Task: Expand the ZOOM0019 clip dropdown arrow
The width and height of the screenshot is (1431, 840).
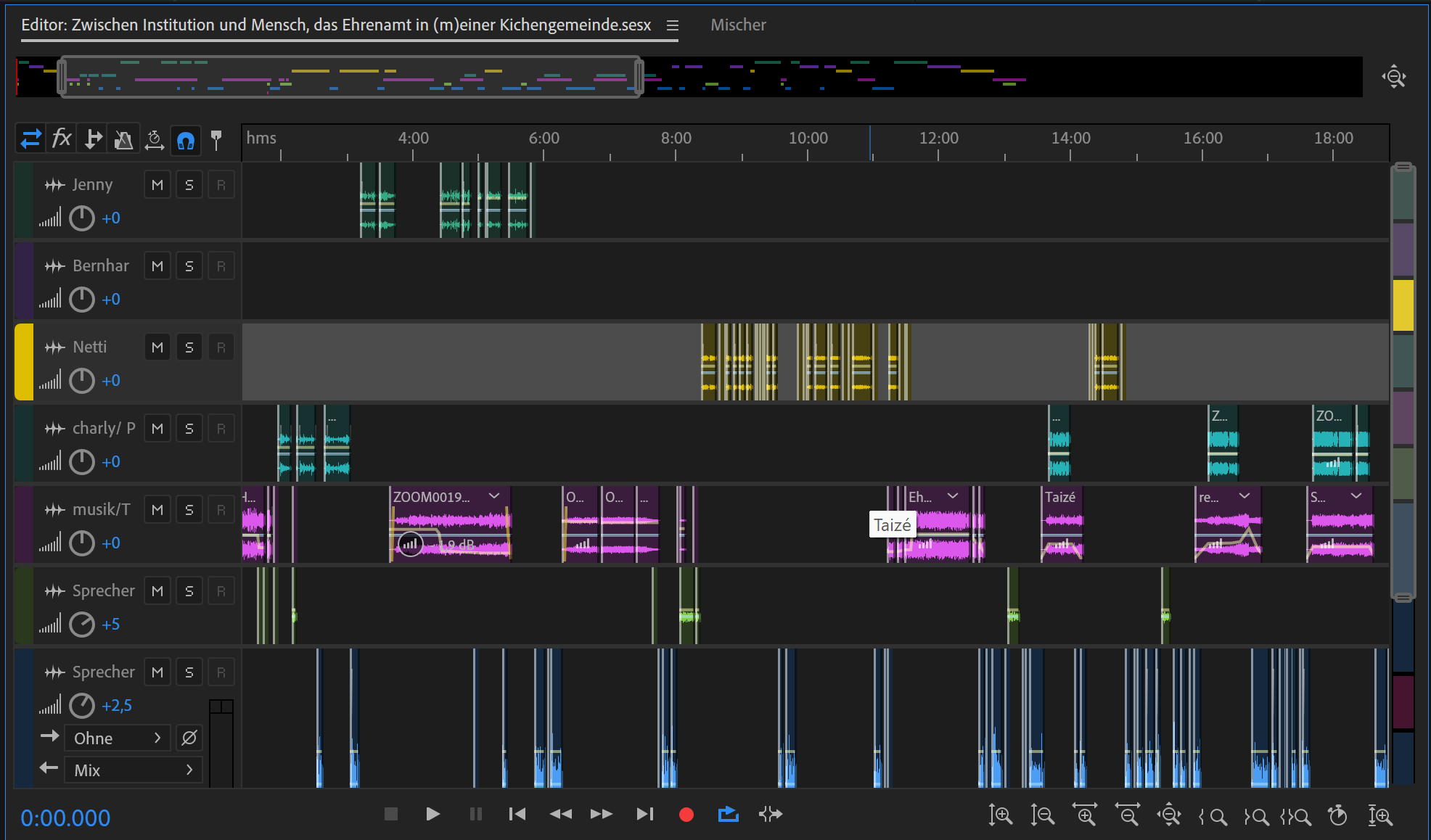Action: coord(494,496)
